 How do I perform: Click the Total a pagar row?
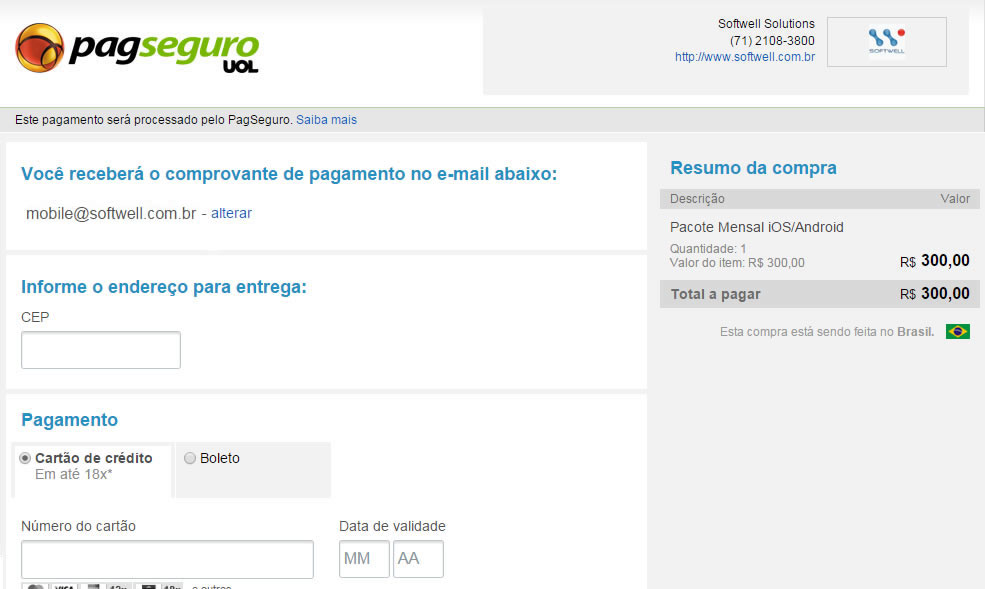(818, 294)
